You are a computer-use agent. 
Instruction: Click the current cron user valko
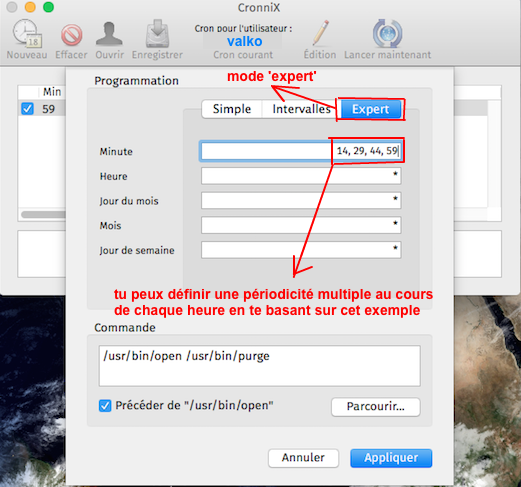point(245,41)
